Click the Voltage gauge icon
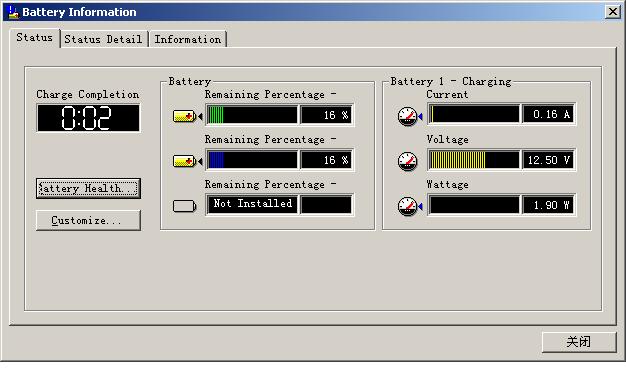This screenshot has width=626, height=384. (x=408, y=161)
